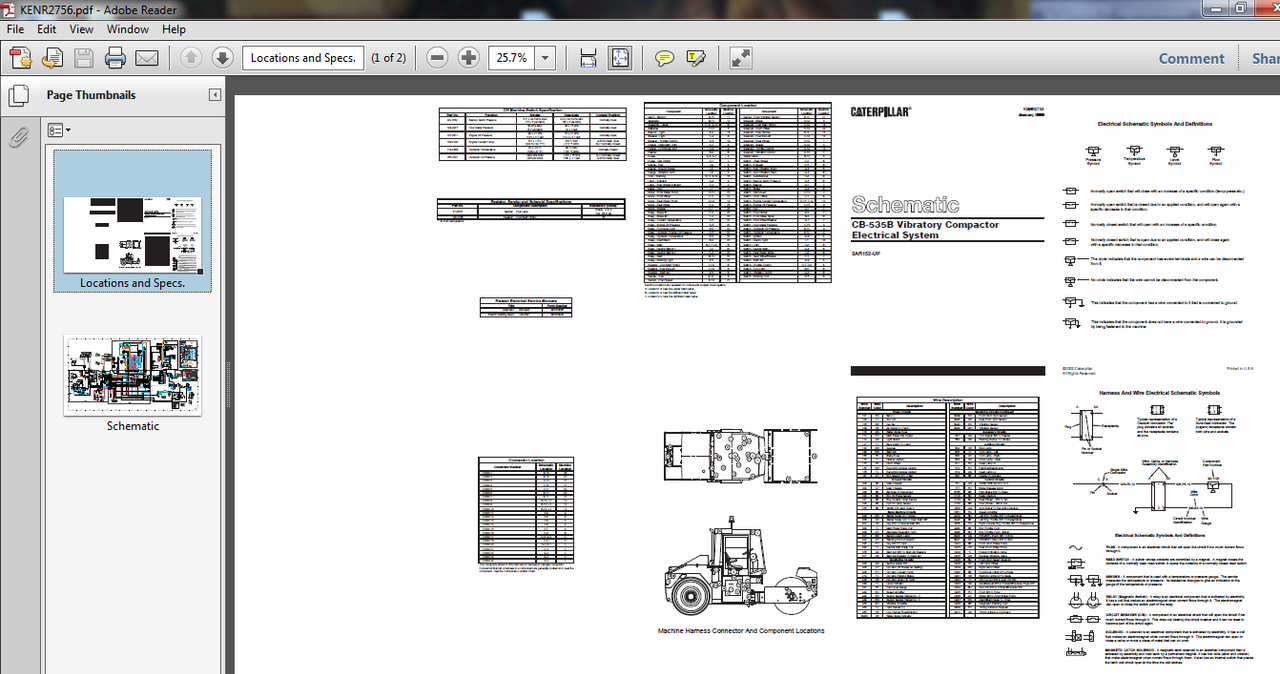Click the compactor top-view drawing

pyautogui.click(x=740, y=455)
